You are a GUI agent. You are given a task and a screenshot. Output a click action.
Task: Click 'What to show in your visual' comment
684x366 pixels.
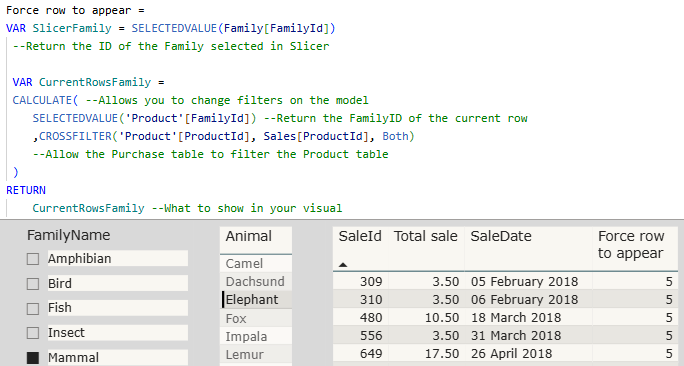(247, 208)
